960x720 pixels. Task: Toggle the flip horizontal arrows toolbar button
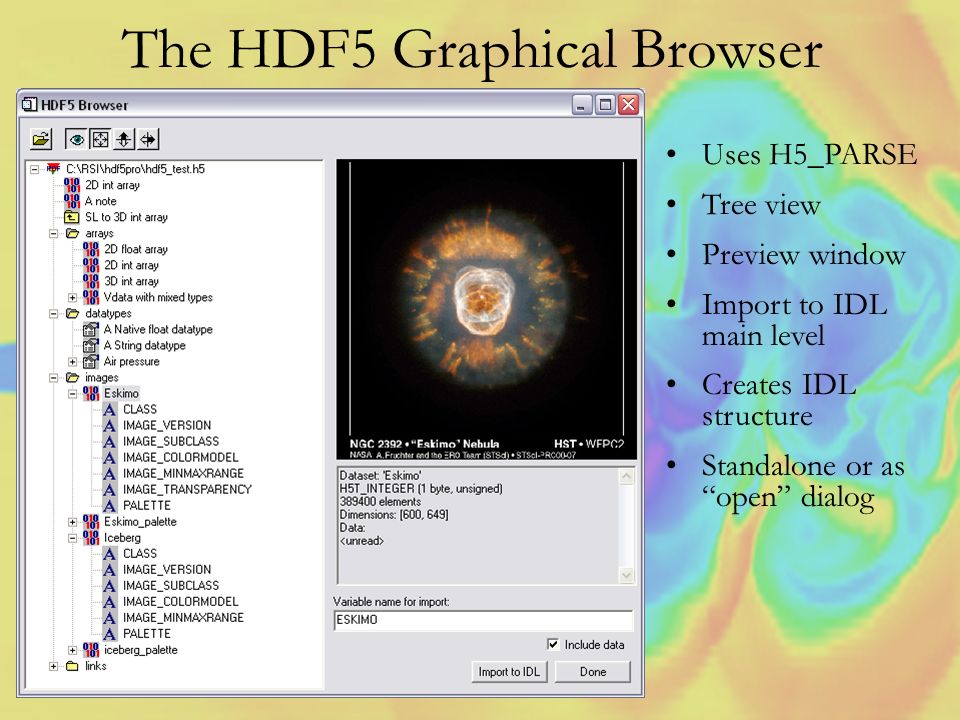click(148, 140)
